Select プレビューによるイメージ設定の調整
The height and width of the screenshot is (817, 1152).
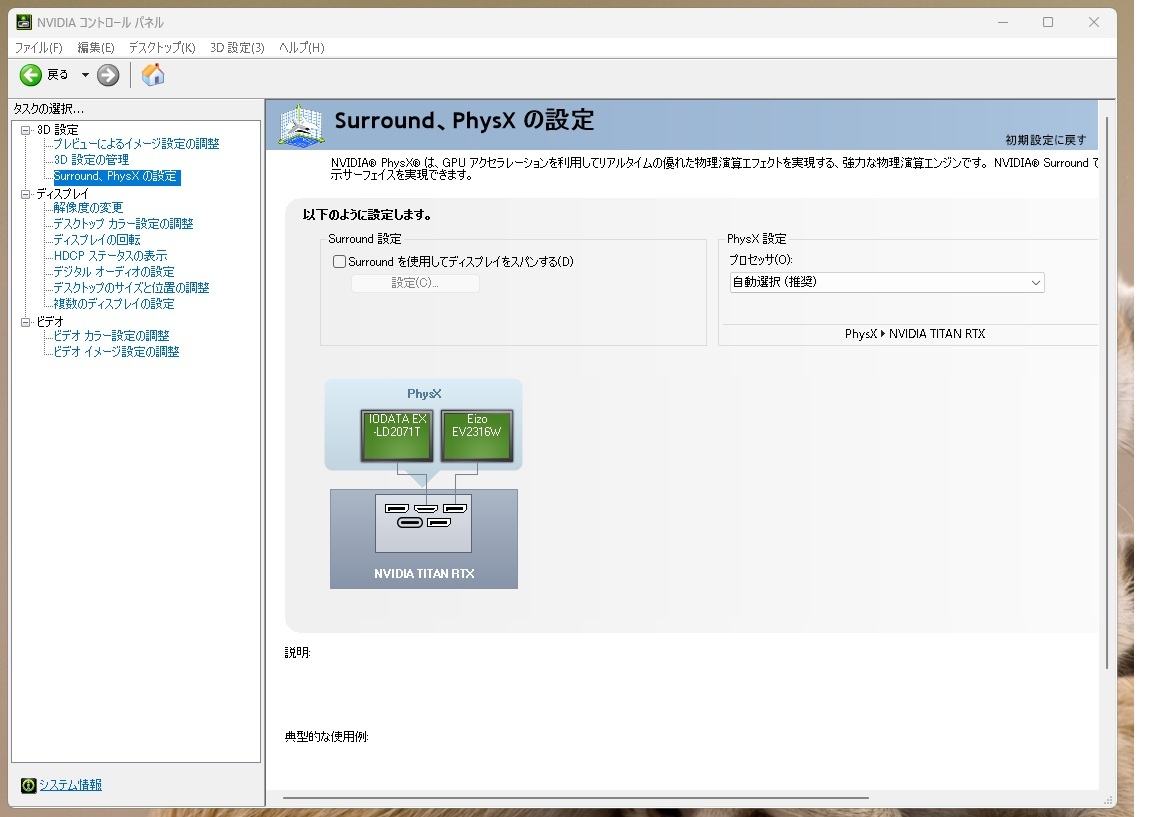coord(137,144)
